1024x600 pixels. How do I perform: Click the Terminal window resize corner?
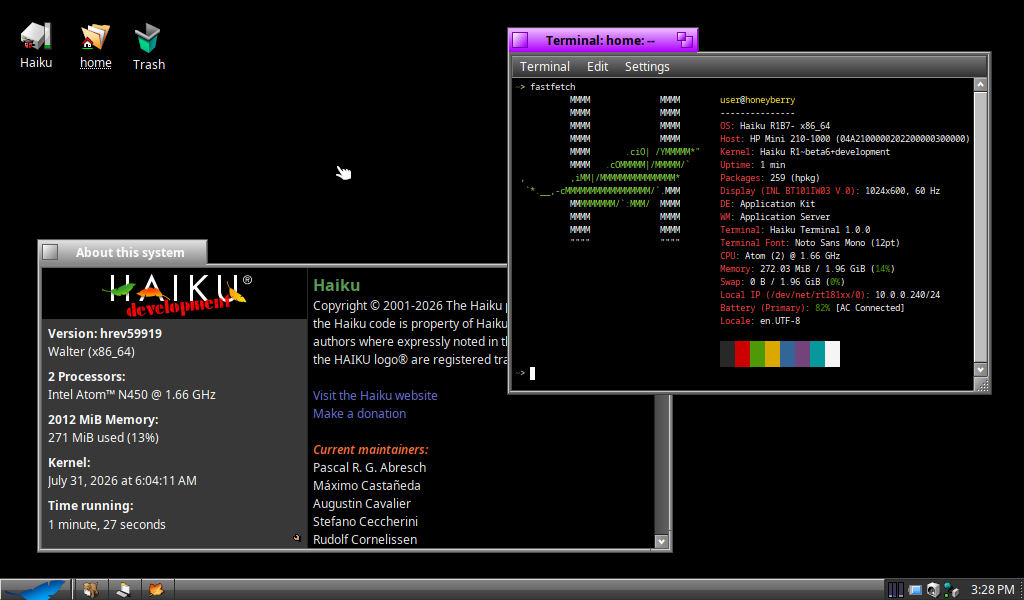coord(982,385)
